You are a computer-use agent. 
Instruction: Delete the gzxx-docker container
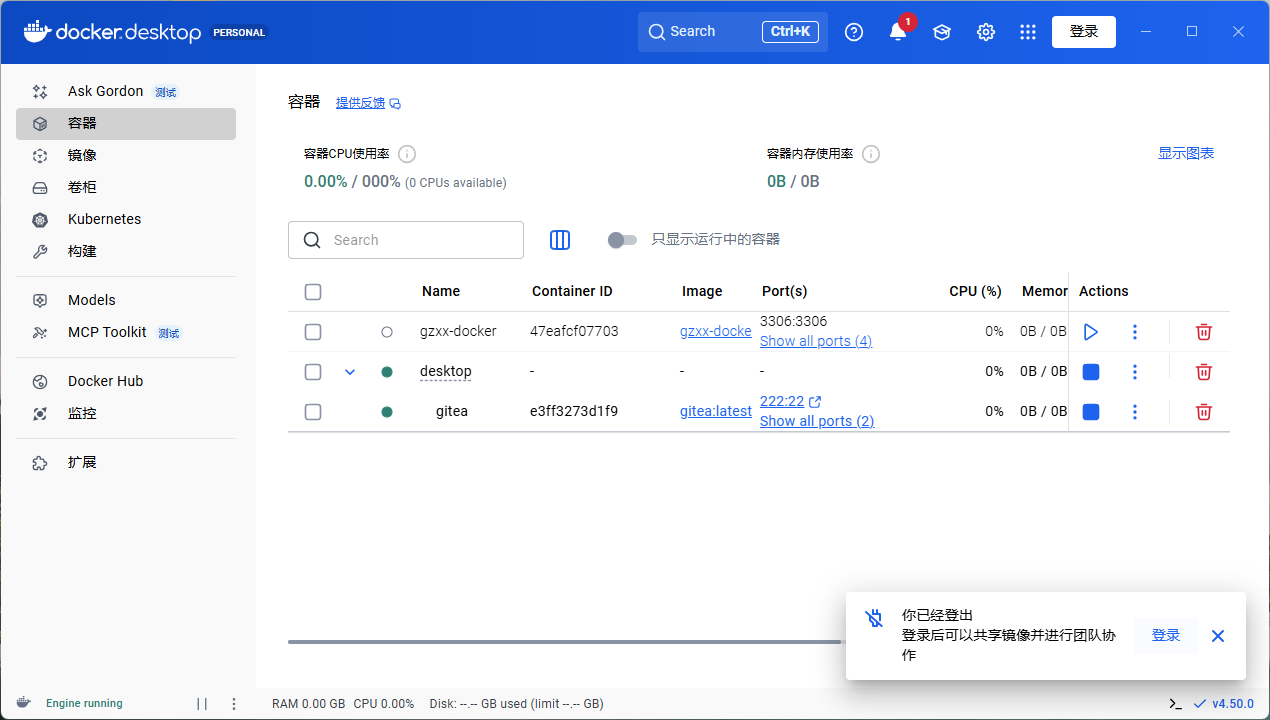coord(1204,332)
